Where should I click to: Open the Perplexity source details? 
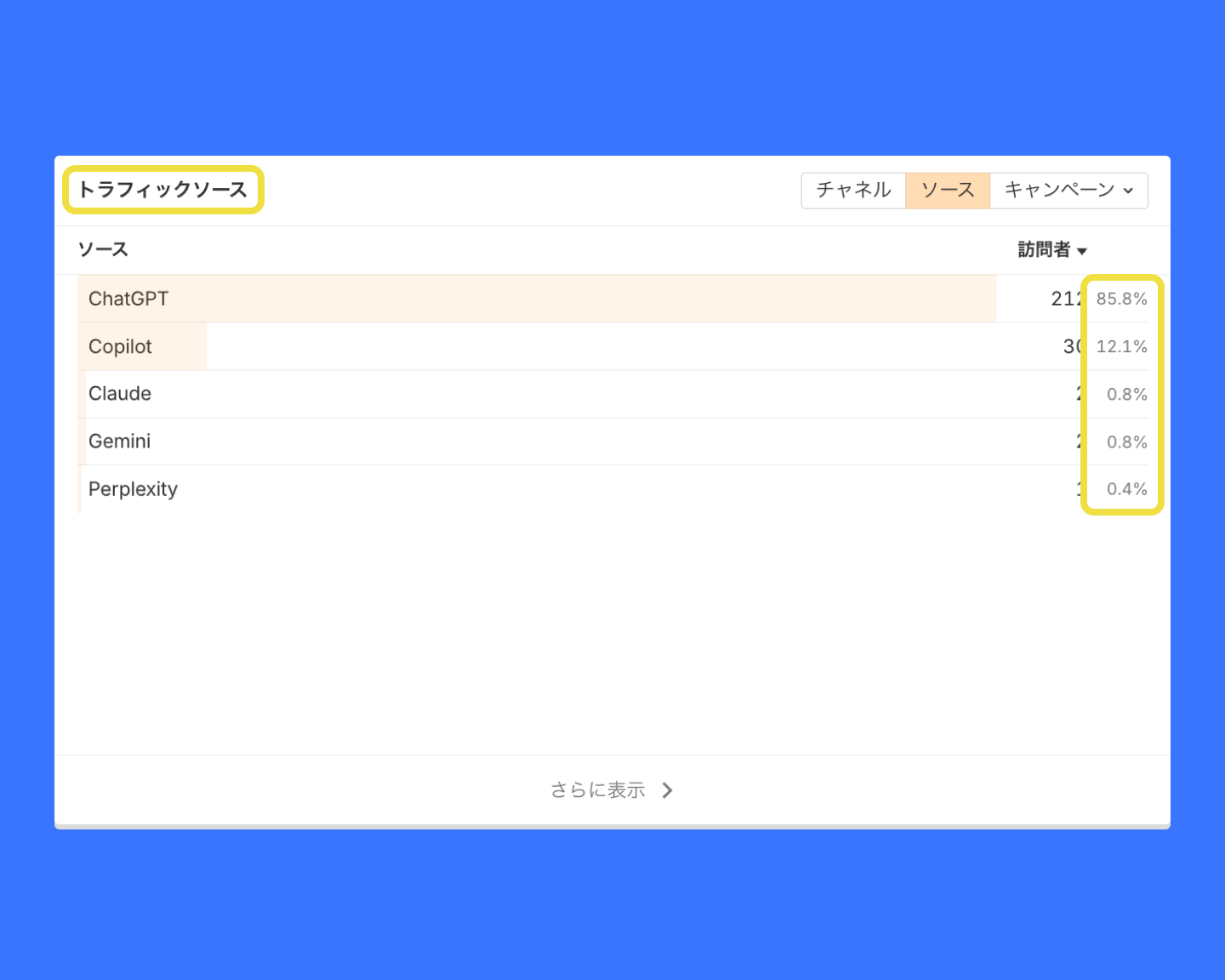(133, 489)
